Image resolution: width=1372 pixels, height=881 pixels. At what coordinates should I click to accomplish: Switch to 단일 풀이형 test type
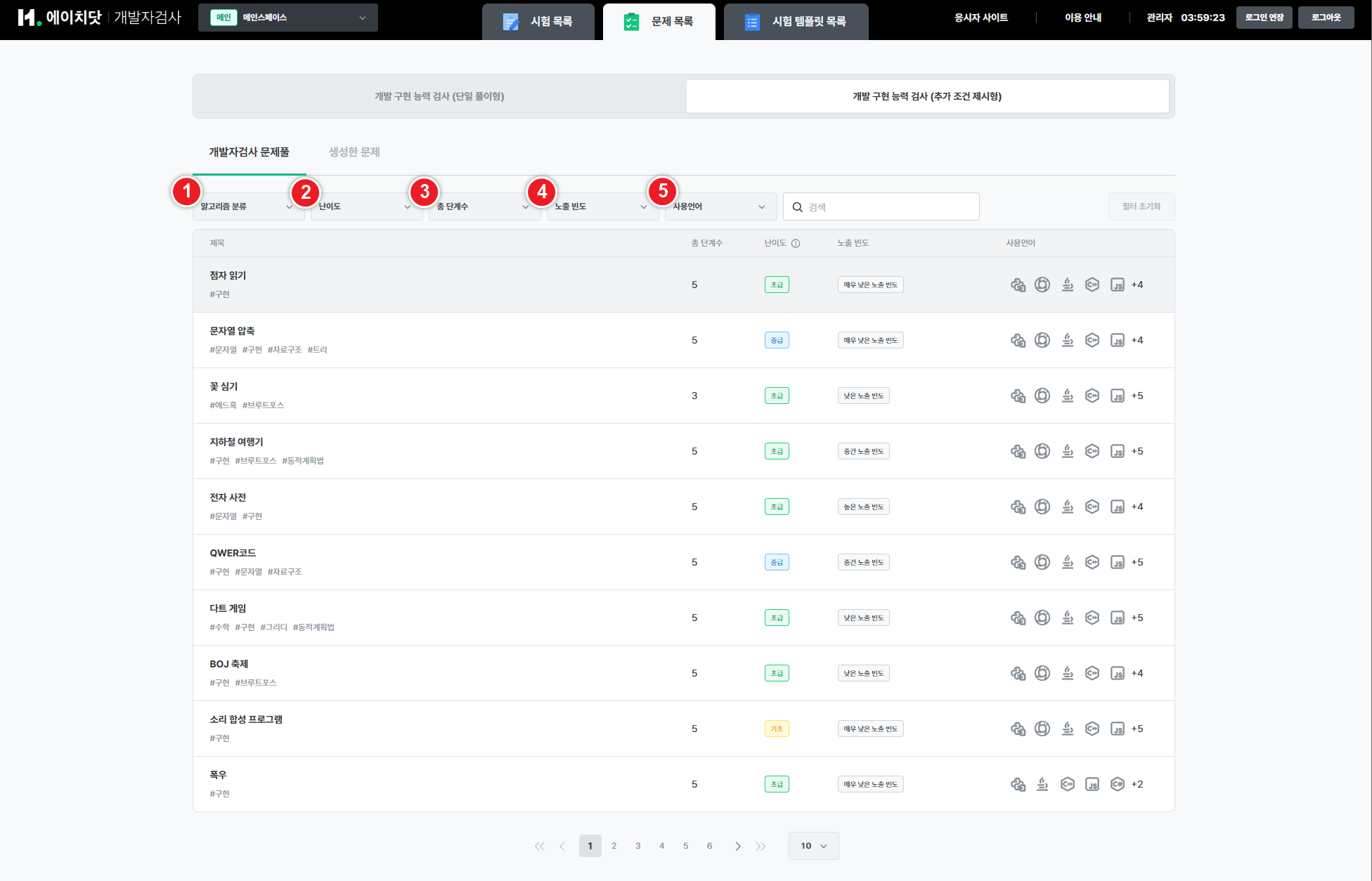(x=439, y=96)
